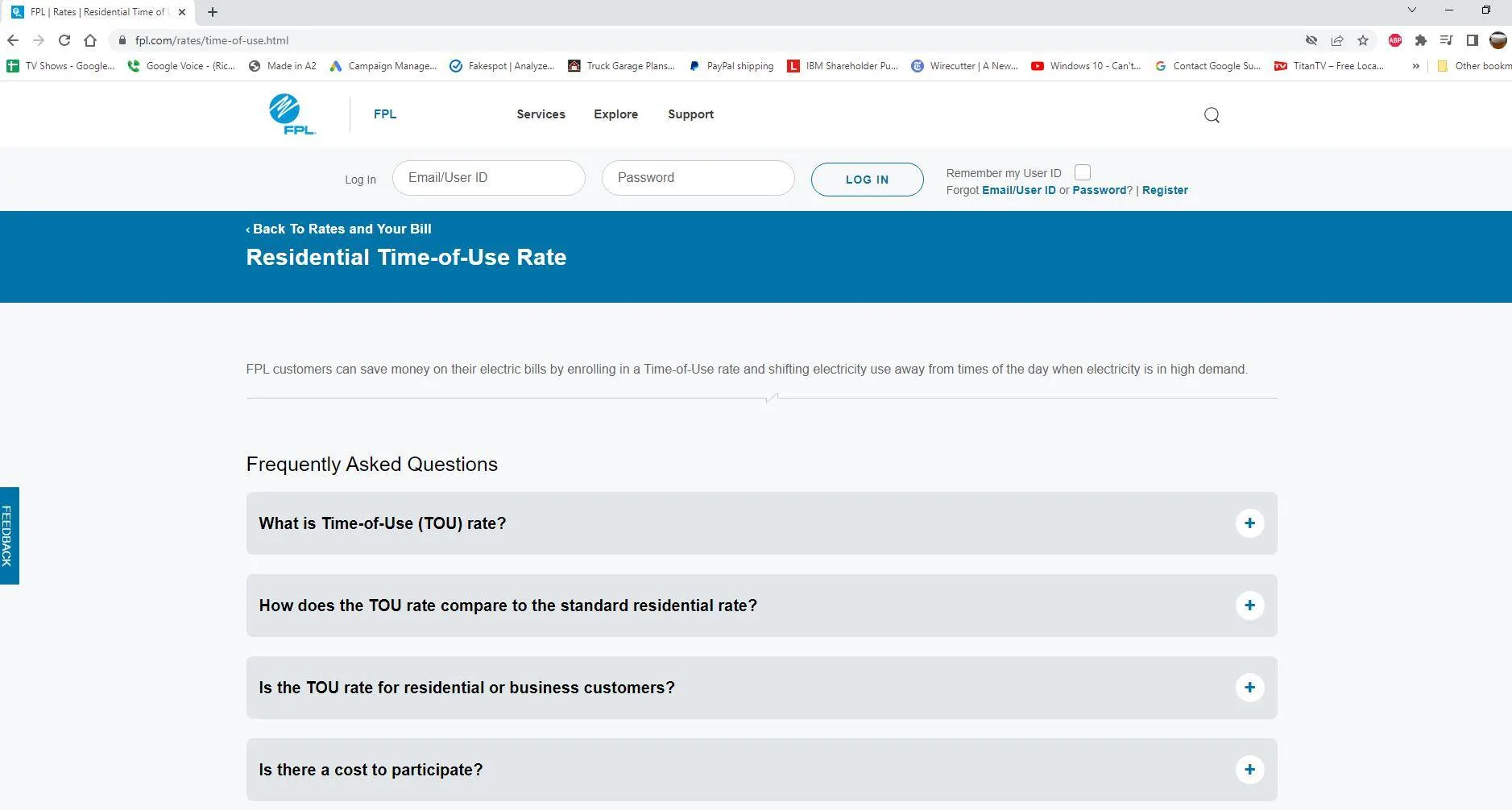The height and width of the screenshot is (810, 1512).
Task: Follow Forgot Password link
Action: [x=1099, y=190]
